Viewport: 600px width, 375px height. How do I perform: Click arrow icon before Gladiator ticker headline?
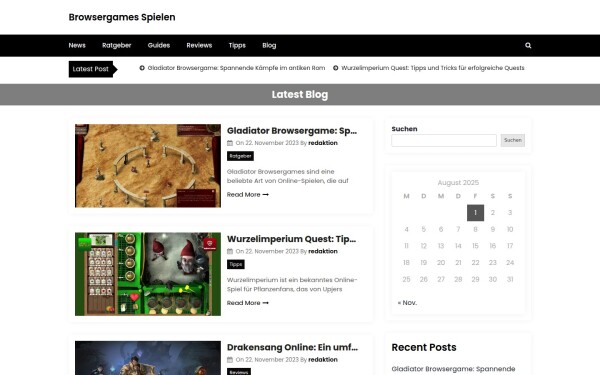point(142,68)
